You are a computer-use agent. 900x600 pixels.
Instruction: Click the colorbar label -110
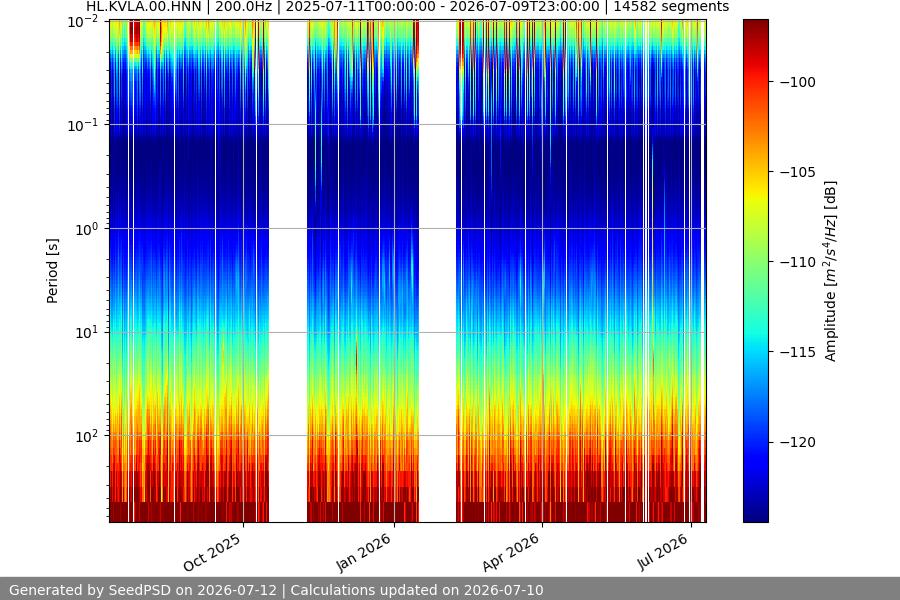(798, 262)
